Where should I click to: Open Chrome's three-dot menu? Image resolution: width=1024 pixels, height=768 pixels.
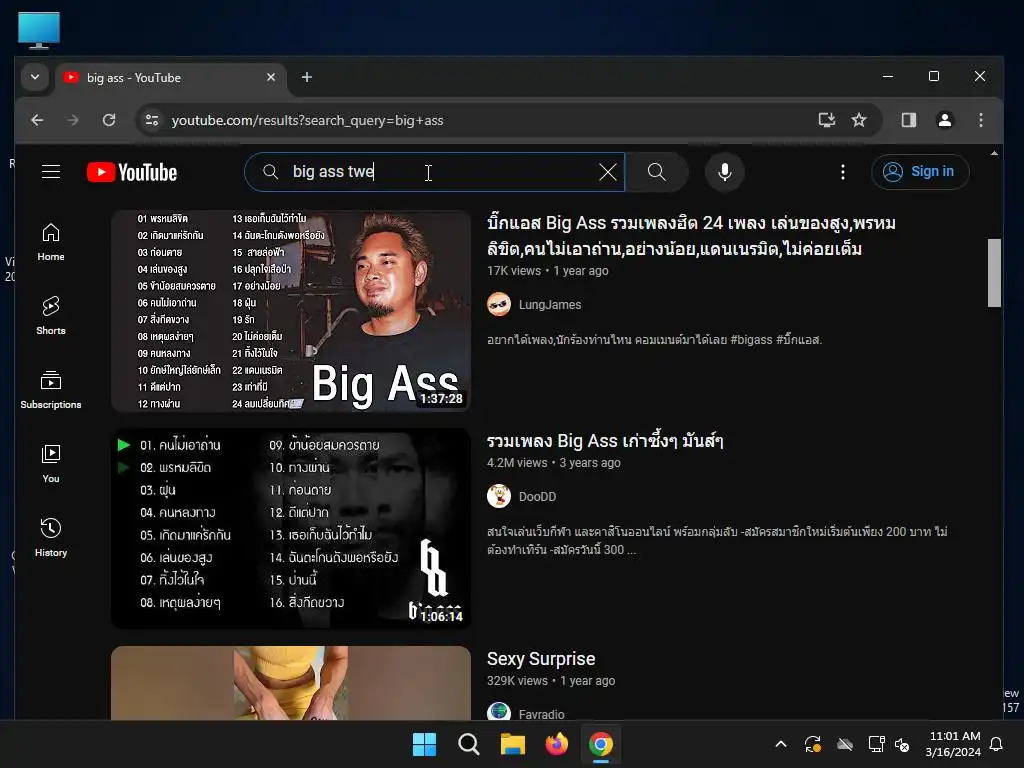coord(980,120)
